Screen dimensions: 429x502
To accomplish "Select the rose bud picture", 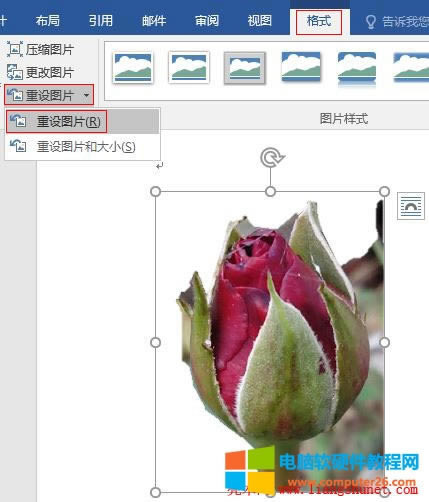I will [270, 342].
